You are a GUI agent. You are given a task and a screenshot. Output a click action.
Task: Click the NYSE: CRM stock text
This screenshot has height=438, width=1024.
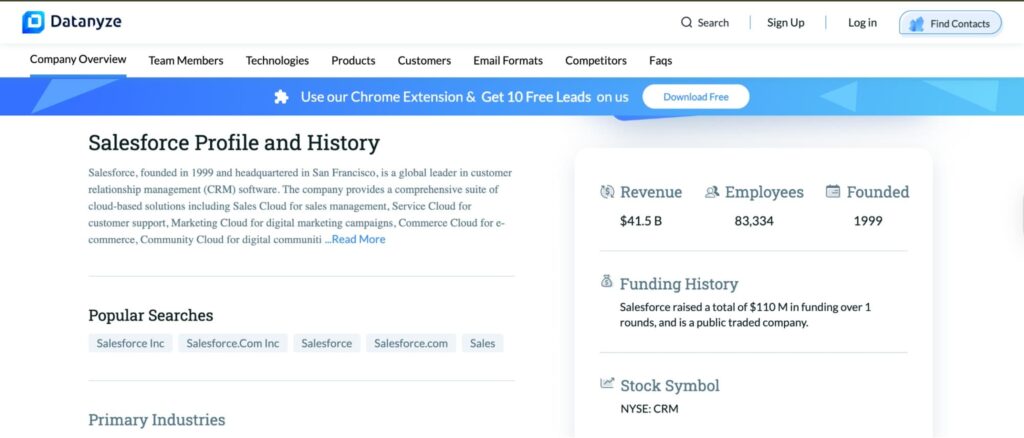point(649,409)
